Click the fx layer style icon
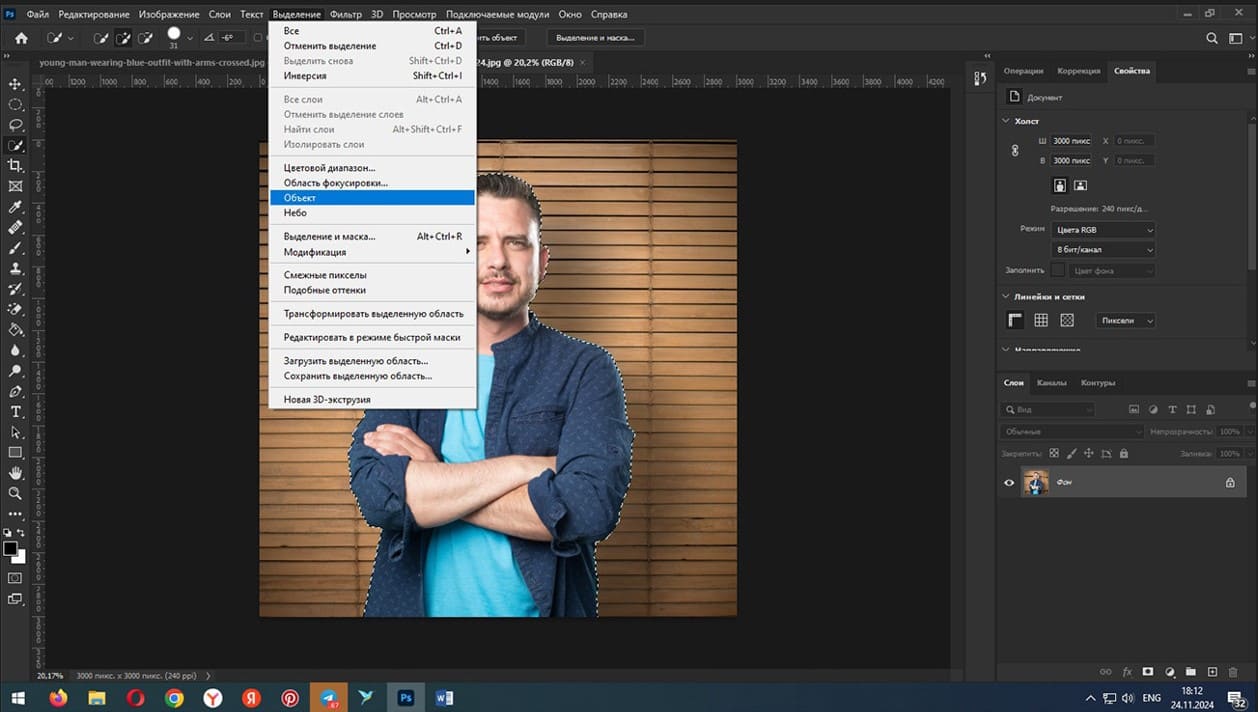Viewport: 1258px width, 712px height. (1127, 672)
